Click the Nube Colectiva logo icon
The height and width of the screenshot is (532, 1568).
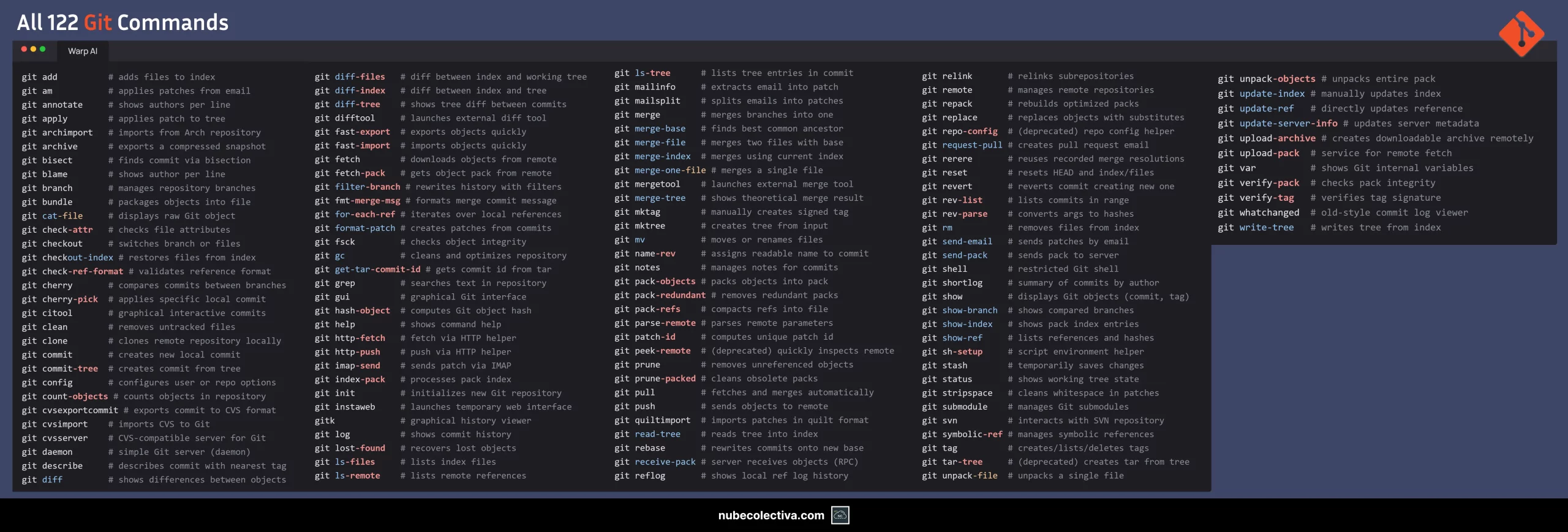tap(840, 515)
